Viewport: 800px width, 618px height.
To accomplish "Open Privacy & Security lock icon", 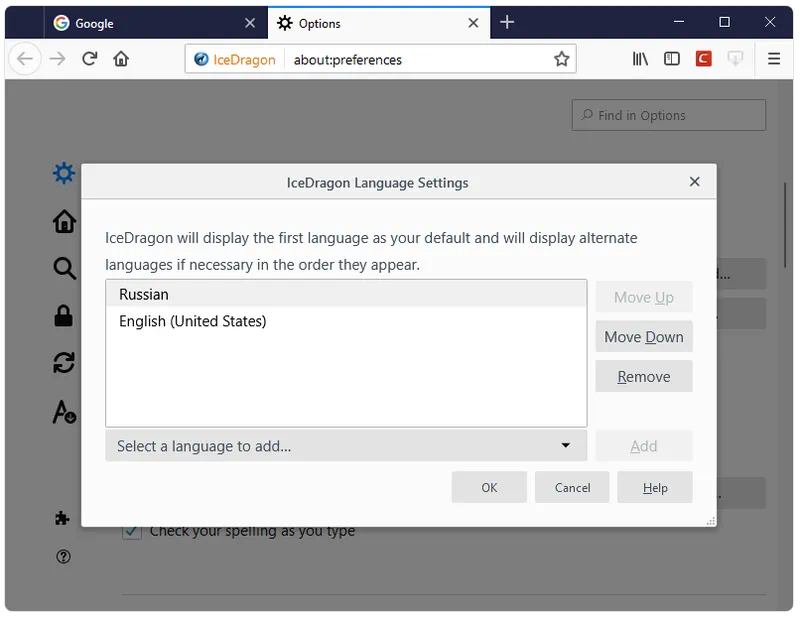I will [x=64, y=316].
